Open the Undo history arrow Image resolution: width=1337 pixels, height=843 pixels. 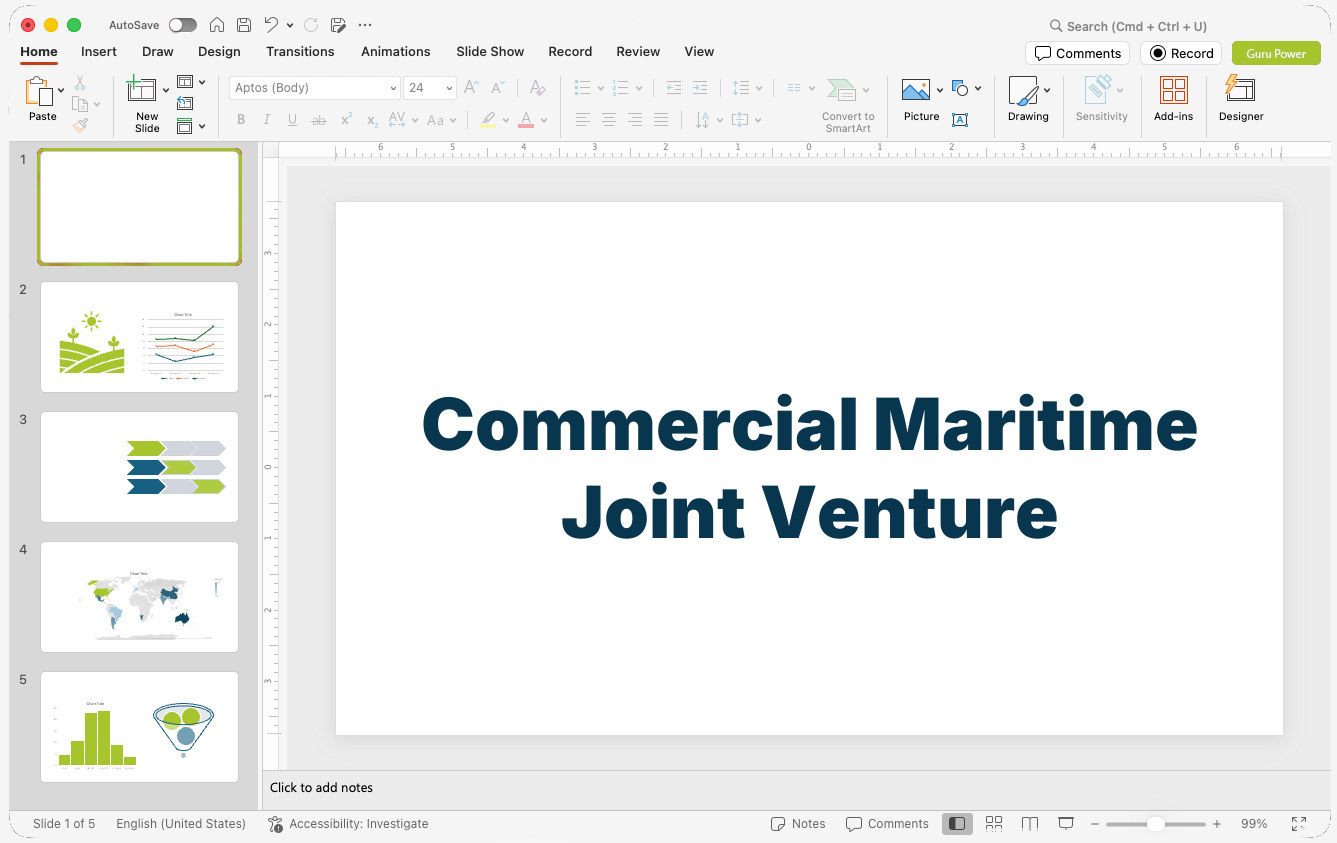coord(290,25)
